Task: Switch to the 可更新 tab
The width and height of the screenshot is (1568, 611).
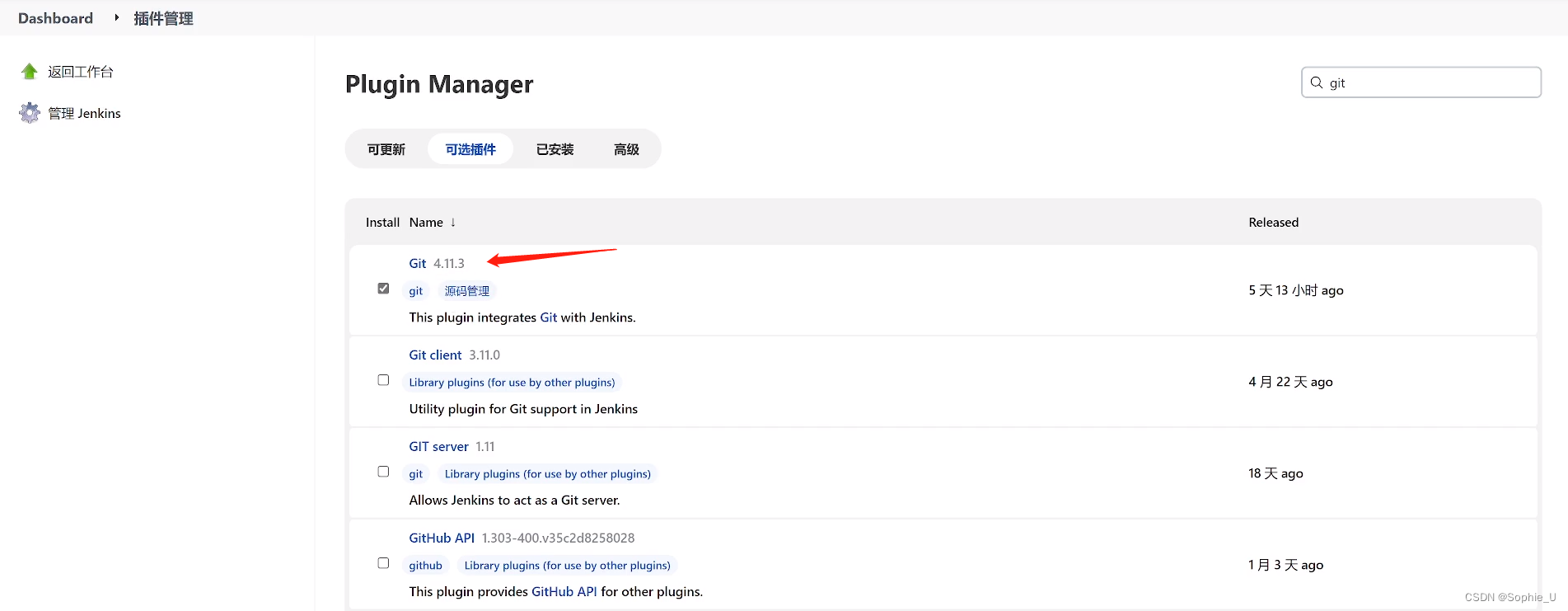Action: 386,149
